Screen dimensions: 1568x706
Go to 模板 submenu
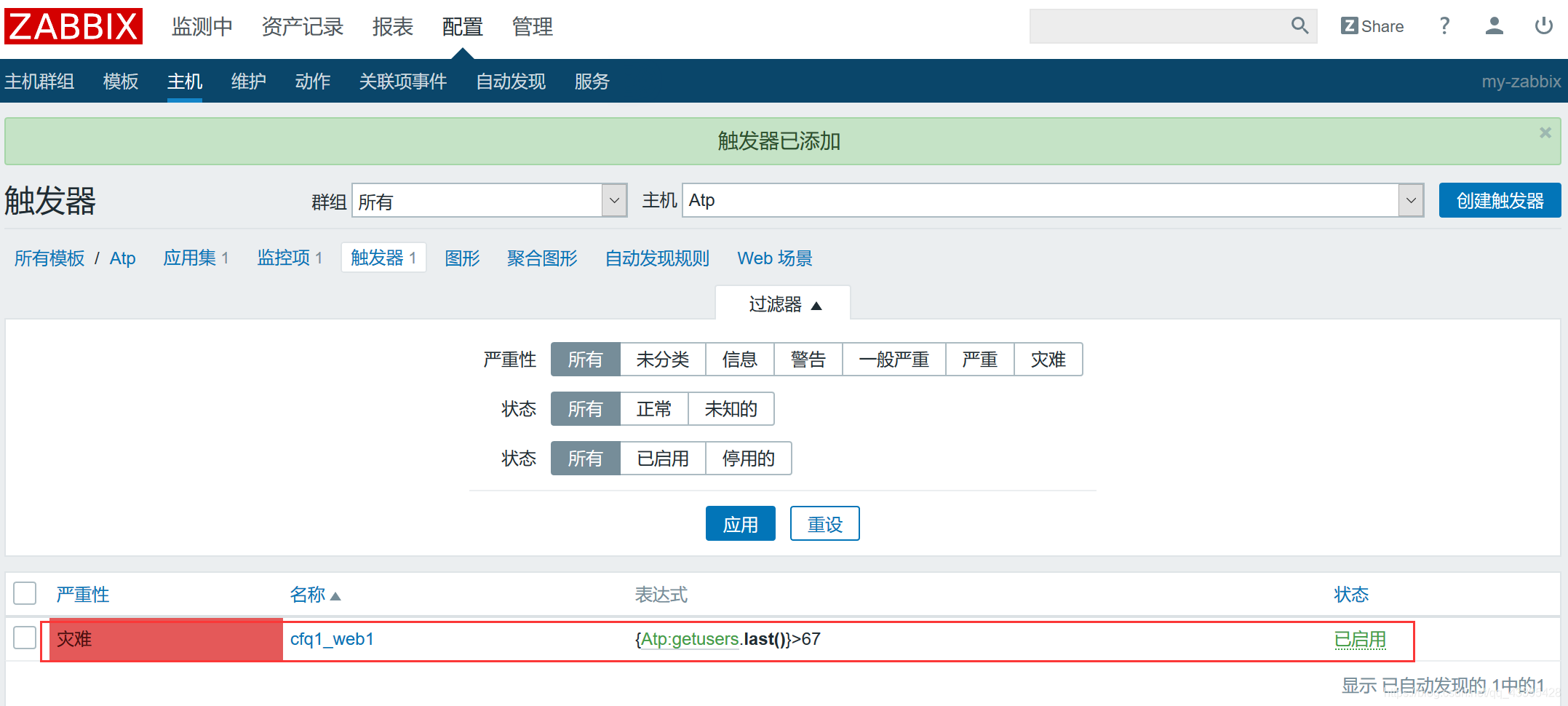[x=121, y=82]
